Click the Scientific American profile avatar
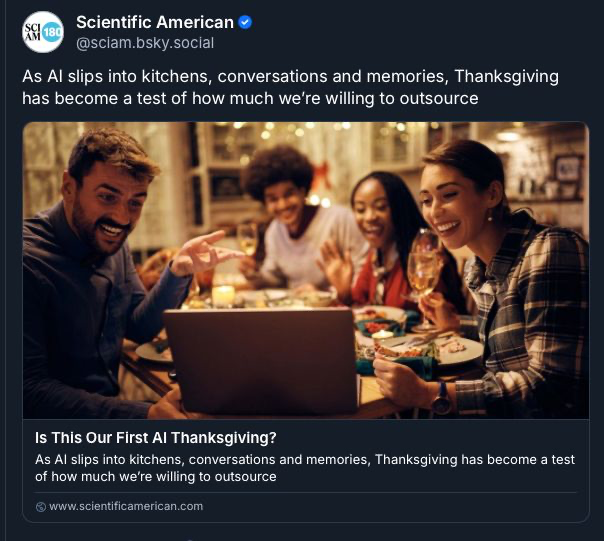The width and height of the screenshot is (604, 541). tap(43, 32)
